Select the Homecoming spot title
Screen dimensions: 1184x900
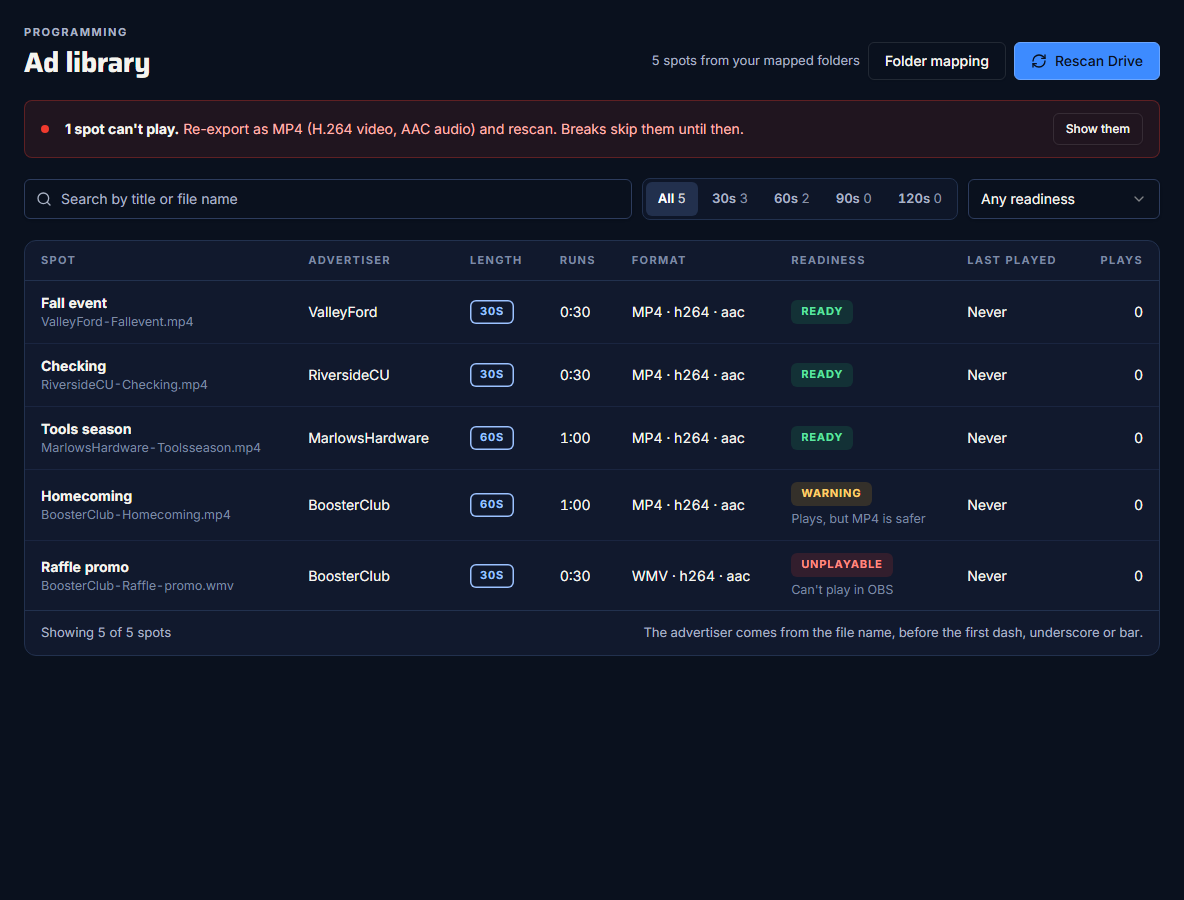tap(86, 496)
